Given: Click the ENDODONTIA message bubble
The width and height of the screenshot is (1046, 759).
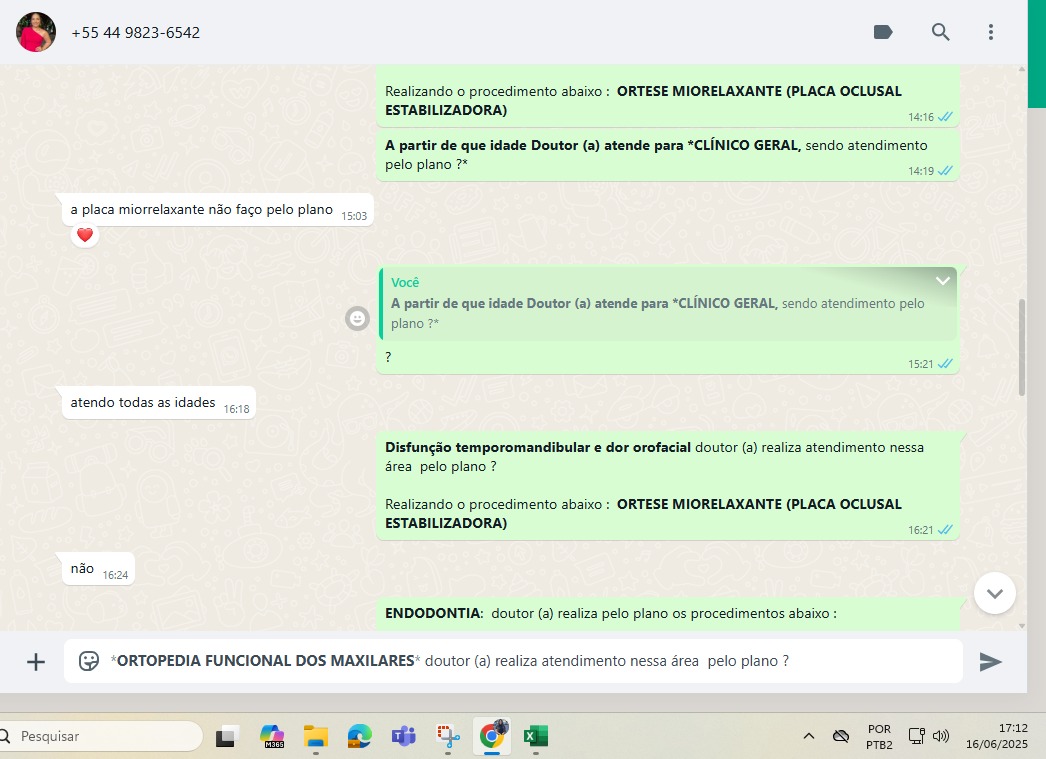Looking at the screenshot, I should click(668, 614).
